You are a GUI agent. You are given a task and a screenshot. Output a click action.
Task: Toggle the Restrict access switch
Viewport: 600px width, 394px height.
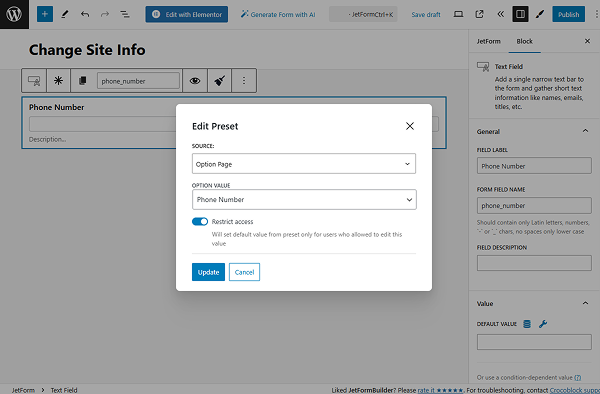(x=200, y=221)
